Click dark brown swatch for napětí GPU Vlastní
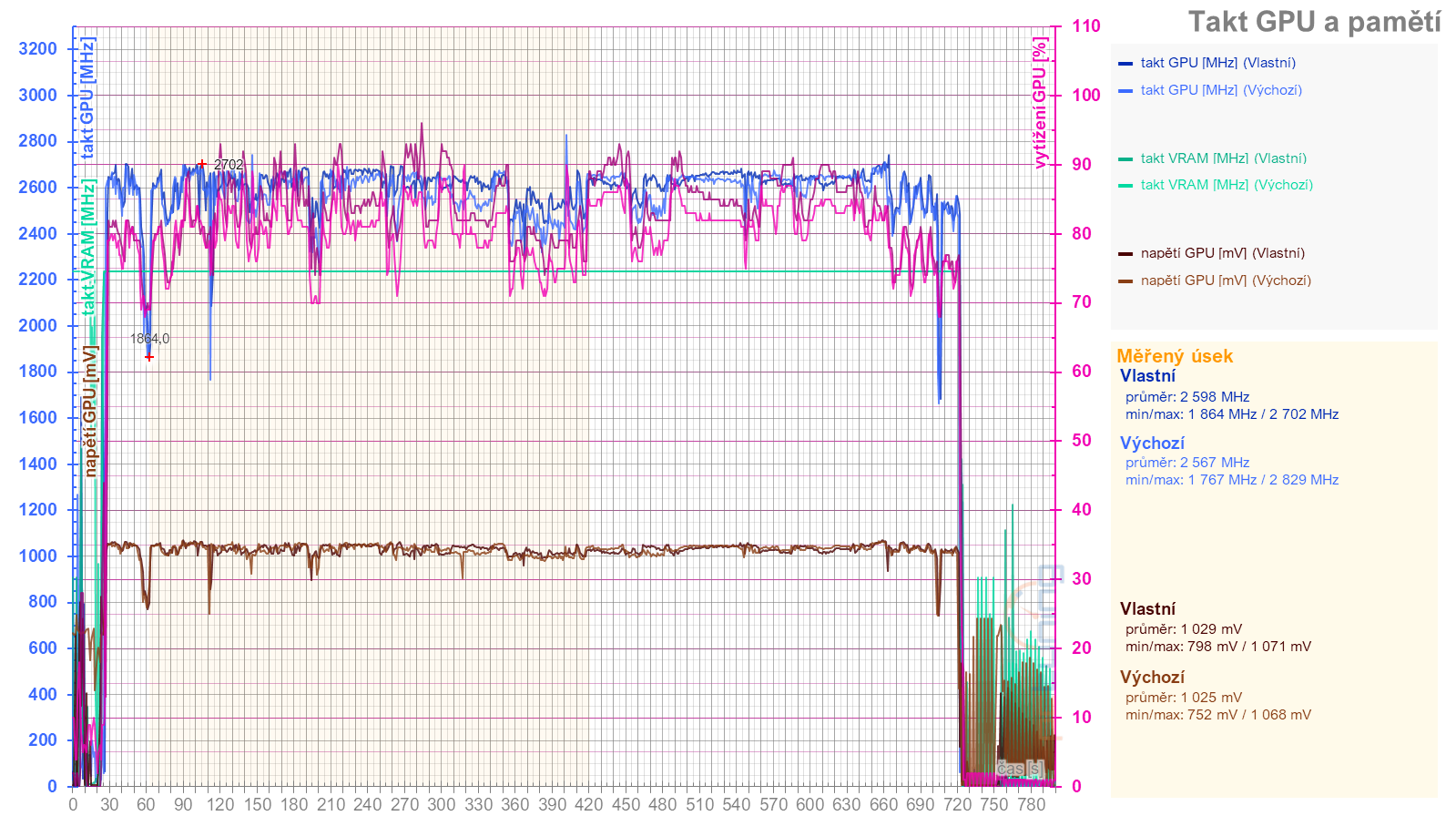Screen dimensions: 1456x816 point(1125,254)
